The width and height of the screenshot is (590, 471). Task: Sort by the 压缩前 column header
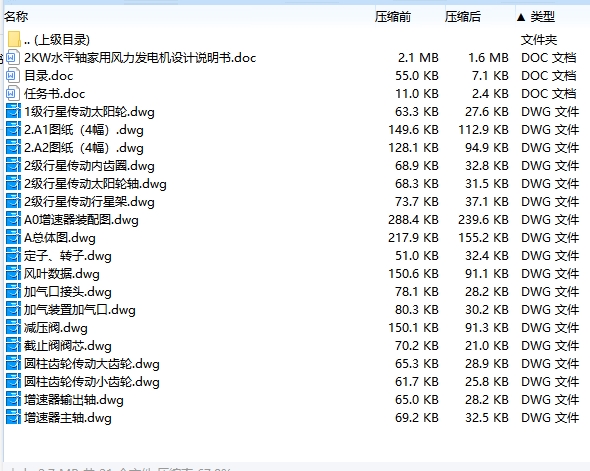(x=393, y=17)
